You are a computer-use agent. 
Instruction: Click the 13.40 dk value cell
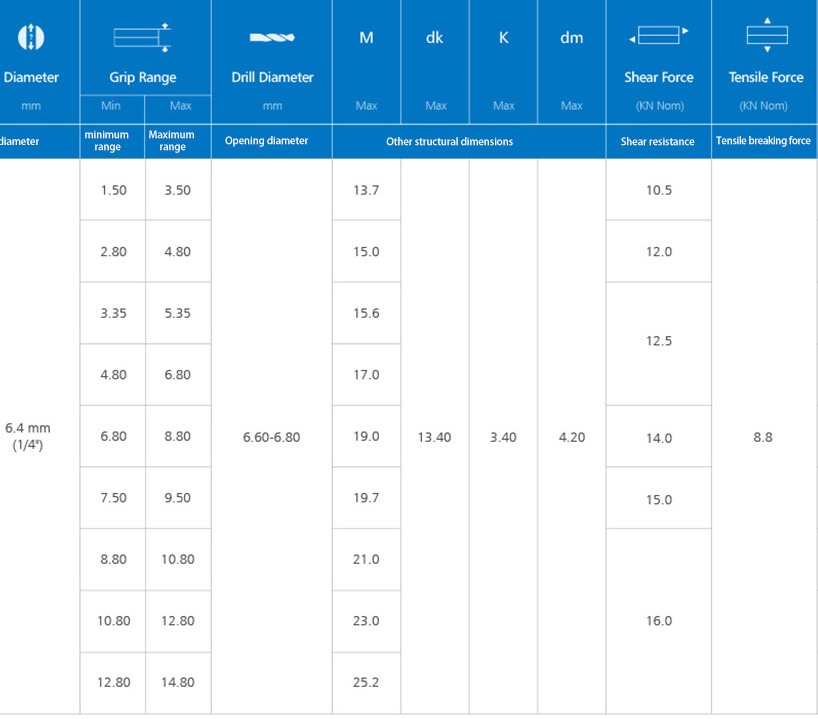(434, 437)
